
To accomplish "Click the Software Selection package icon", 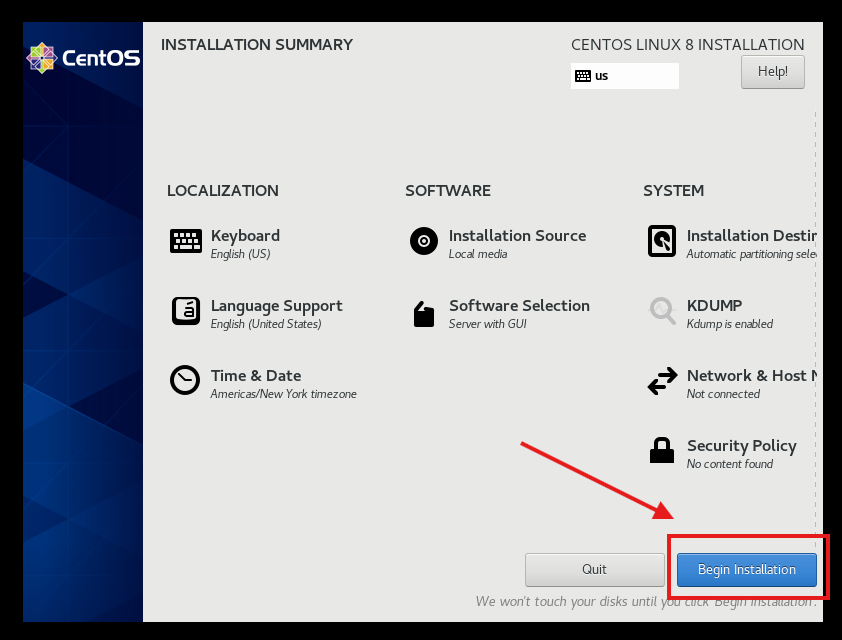I will 424,314.
